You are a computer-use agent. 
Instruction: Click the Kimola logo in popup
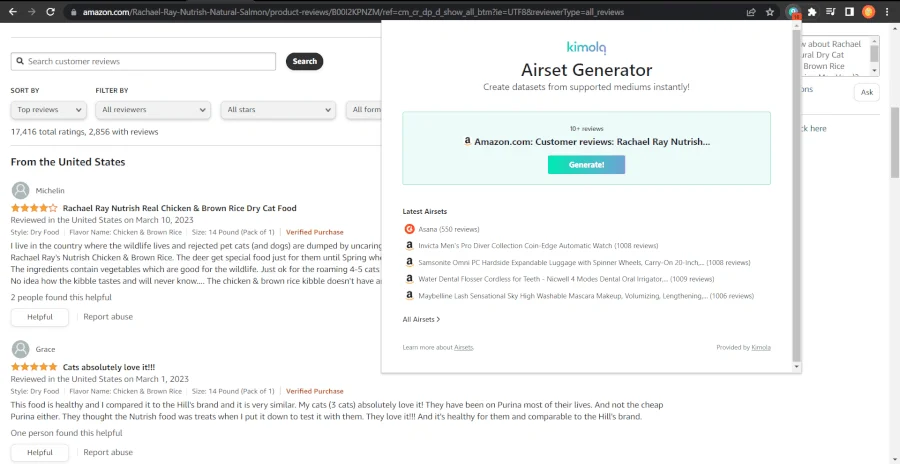coord(586,47)
